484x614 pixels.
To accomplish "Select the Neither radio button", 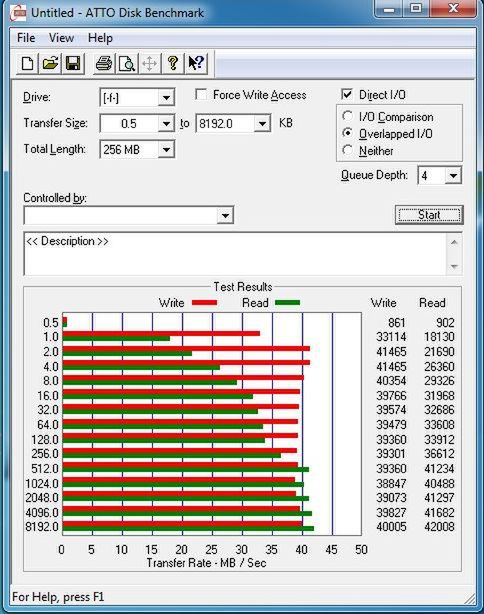I will tap(347, 150).
